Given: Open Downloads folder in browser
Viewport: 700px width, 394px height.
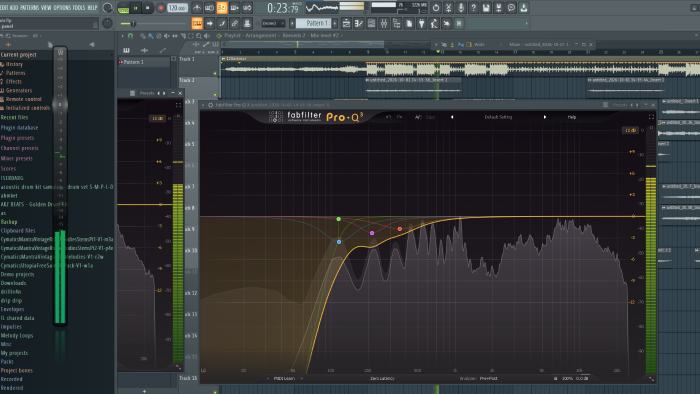Looking at the screenshot, I should click(13, 283).
